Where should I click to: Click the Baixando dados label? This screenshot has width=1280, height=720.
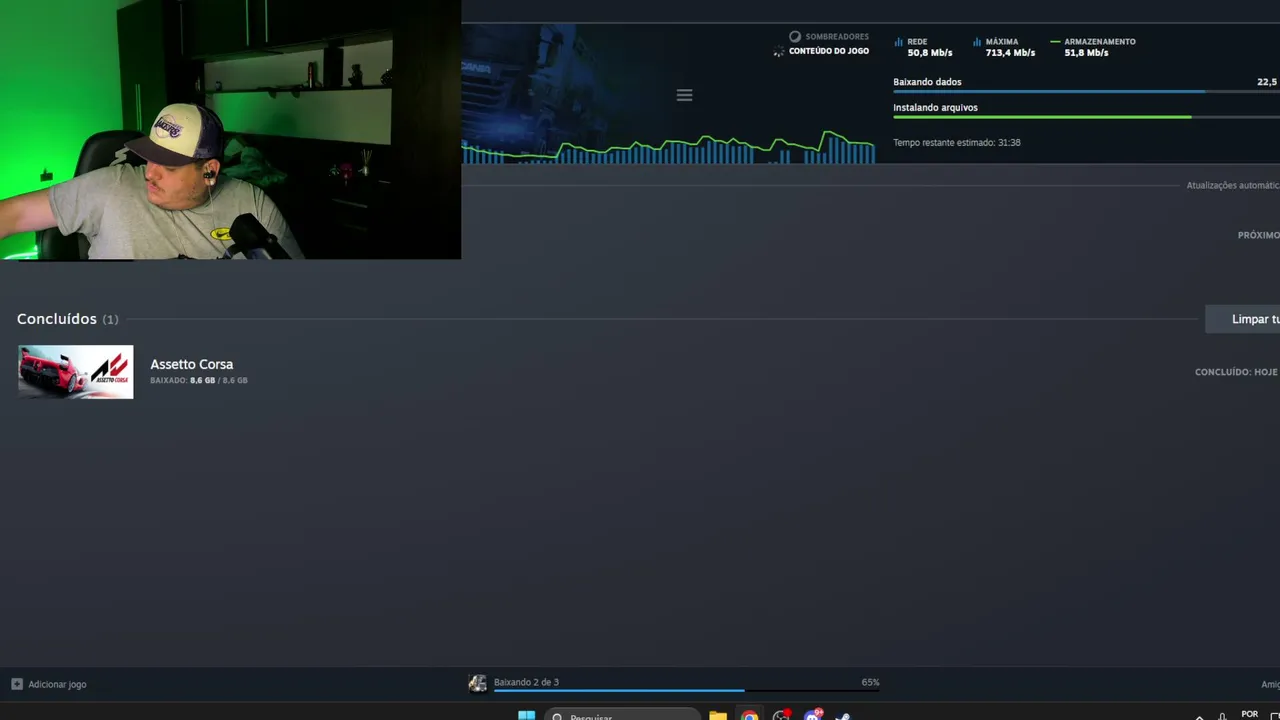pos(927,82)
